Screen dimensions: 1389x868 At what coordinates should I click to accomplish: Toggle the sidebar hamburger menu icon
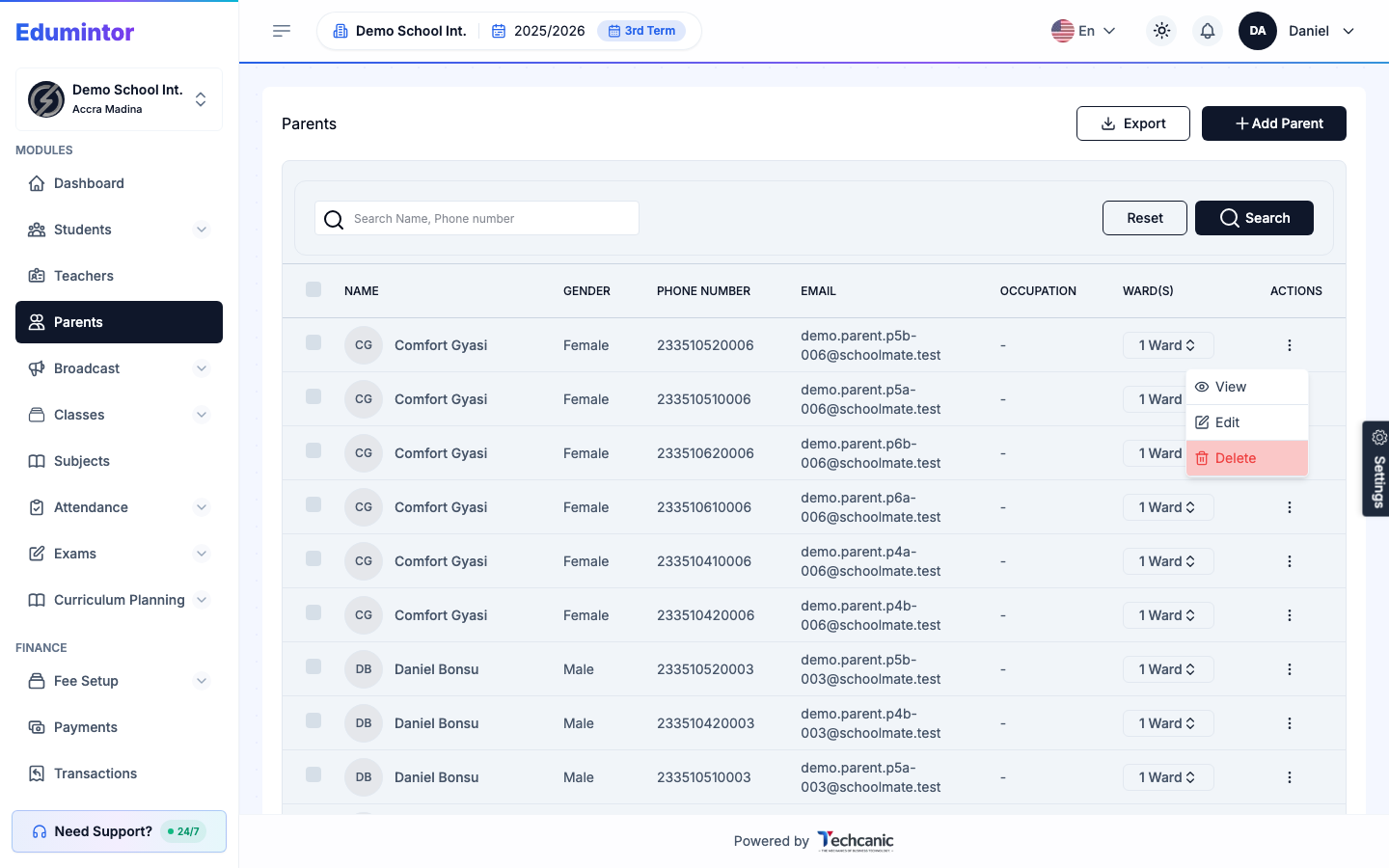pyautogui.click(x=282, y=31)
